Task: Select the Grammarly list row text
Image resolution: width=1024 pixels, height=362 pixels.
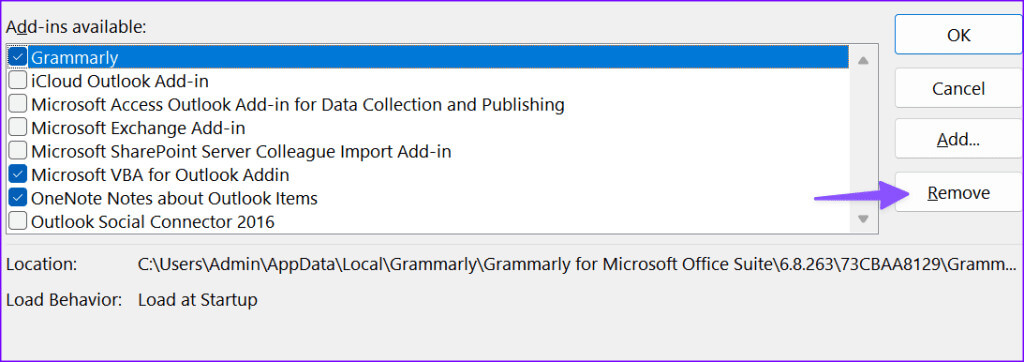Action: pos(74,58)
